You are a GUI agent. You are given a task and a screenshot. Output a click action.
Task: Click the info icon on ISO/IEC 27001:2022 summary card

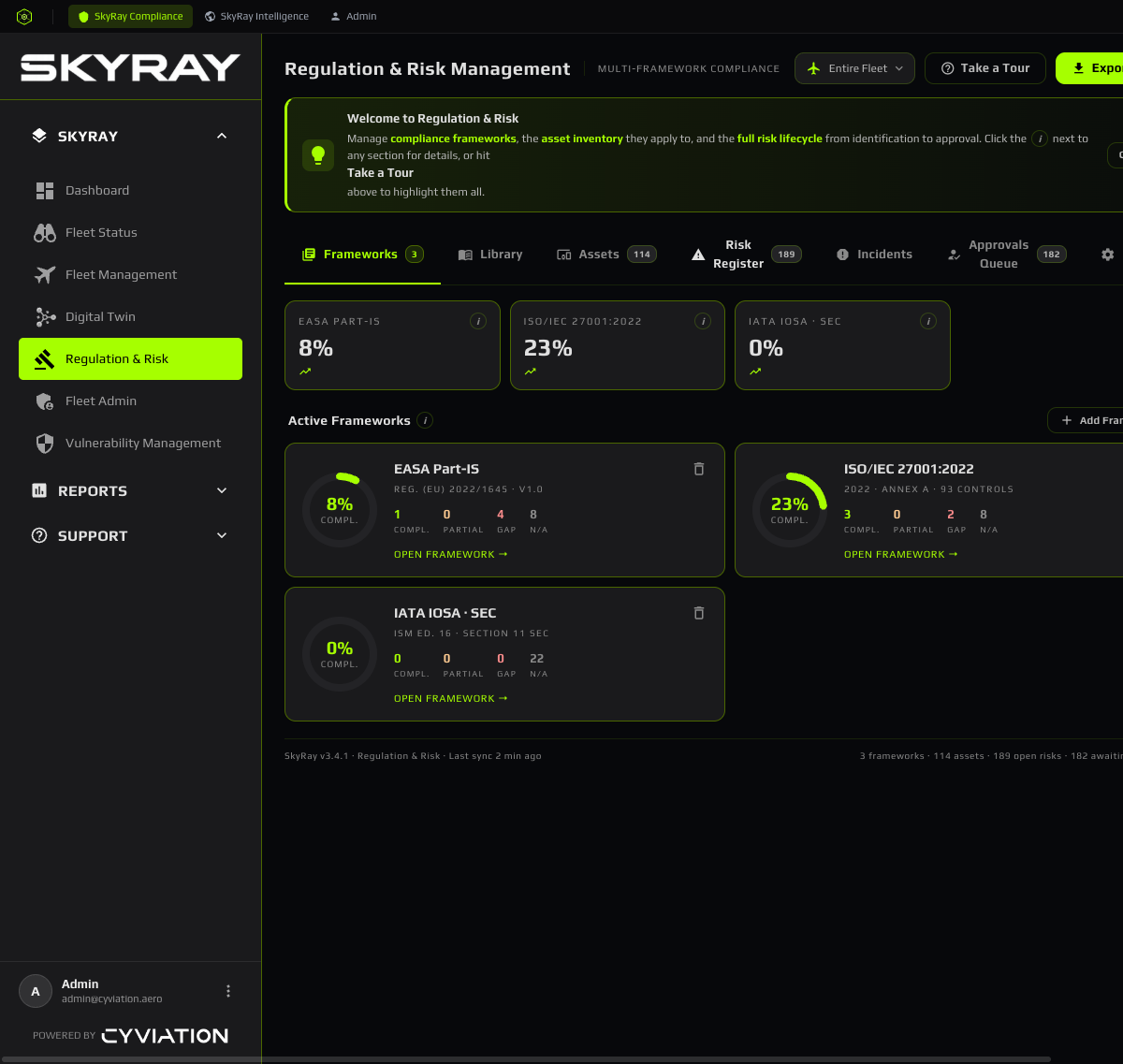point(703,321)
